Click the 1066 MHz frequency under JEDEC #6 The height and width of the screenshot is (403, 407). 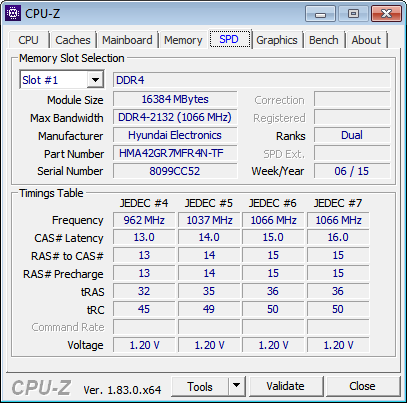tap(273, 220)
